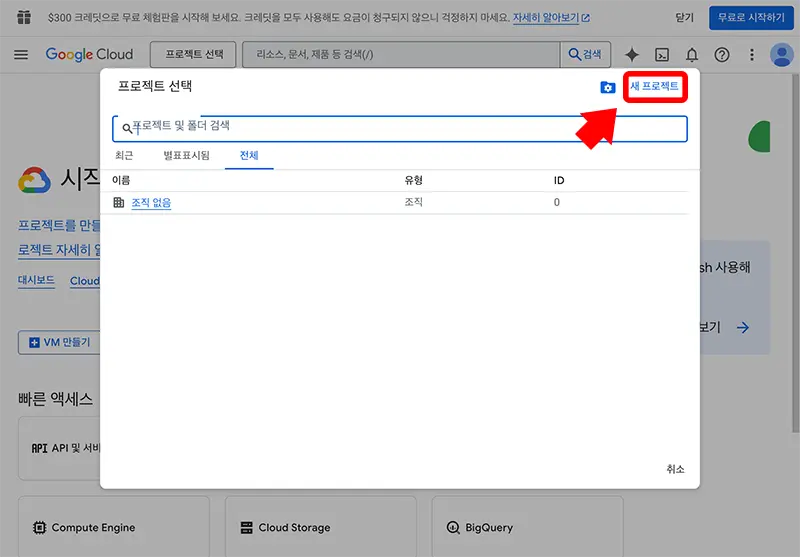This screenshot has height=557, width=800.
Task: Click the VM 만들기 button
Action: (x=59, y=342)
